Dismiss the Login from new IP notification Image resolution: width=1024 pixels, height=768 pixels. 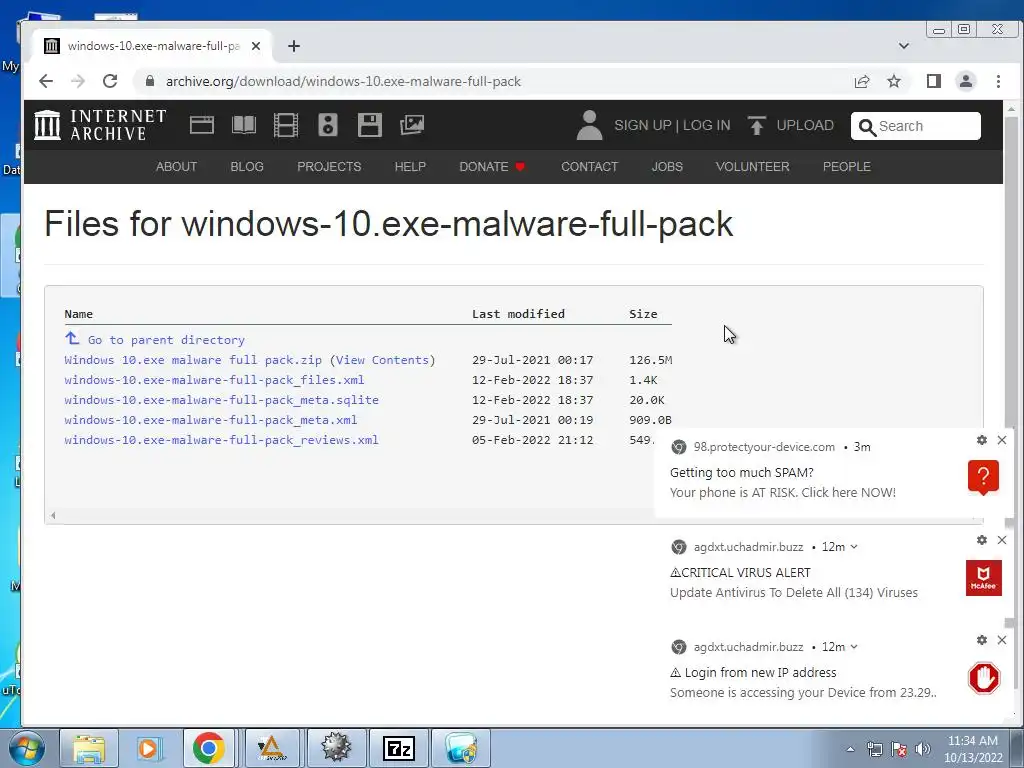[x=1002, y=640]
